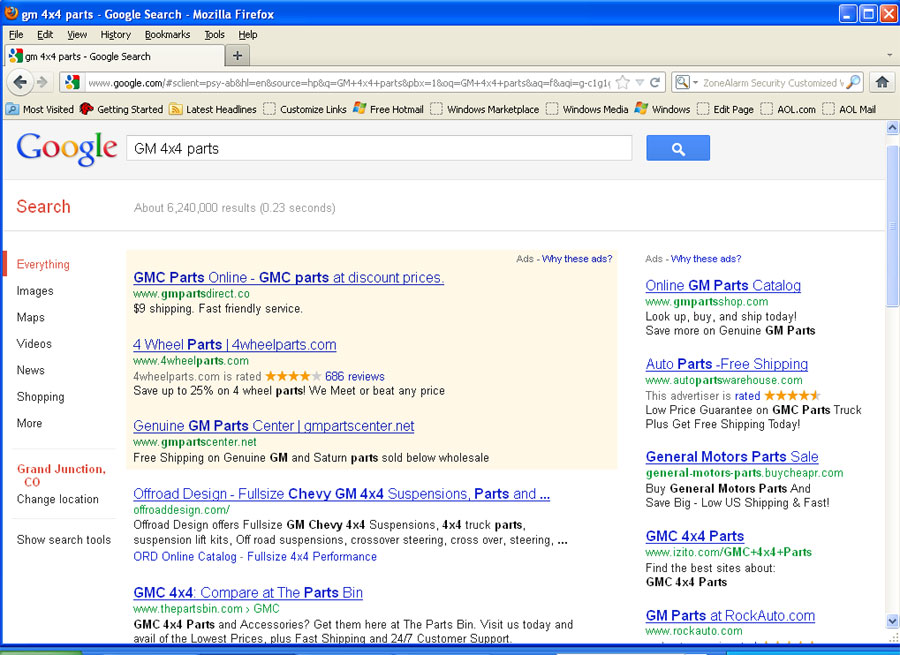
Task: Open the Tools menu
Action: [215, 34]
